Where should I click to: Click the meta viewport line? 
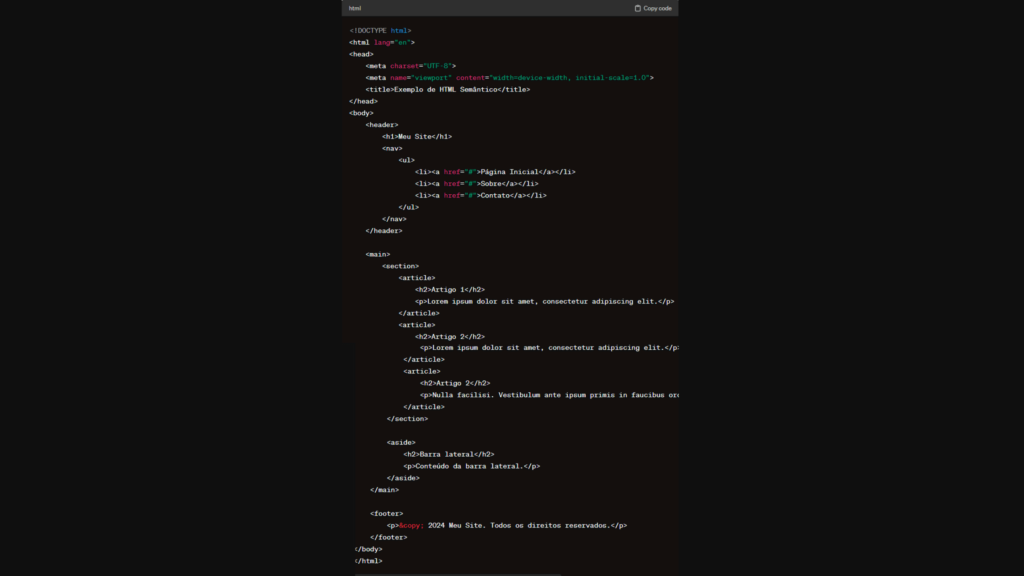tap(509, 78)
